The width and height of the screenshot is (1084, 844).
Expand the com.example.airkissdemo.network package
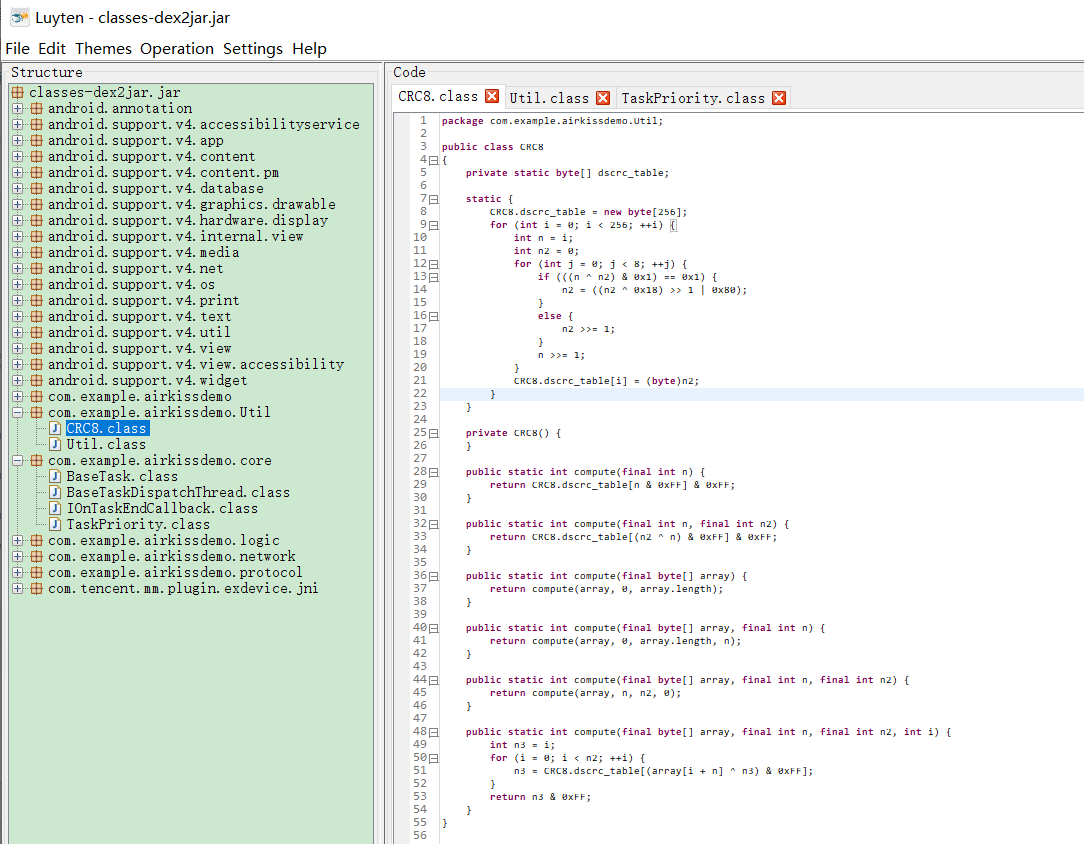tap(18, 556)
